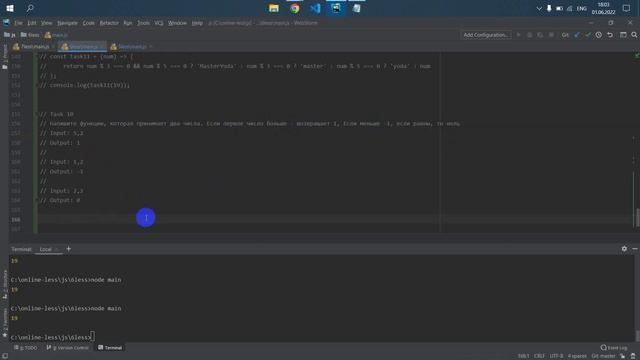This screenshot has width=640, height=360.
Task: Open terminal panel settings gear
Action: click(x=624, y=249)
